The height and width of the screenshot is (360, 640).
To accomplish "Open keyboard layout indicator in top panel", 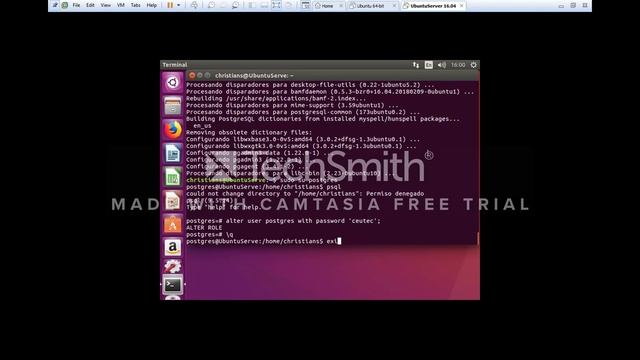I will point(429,65).
